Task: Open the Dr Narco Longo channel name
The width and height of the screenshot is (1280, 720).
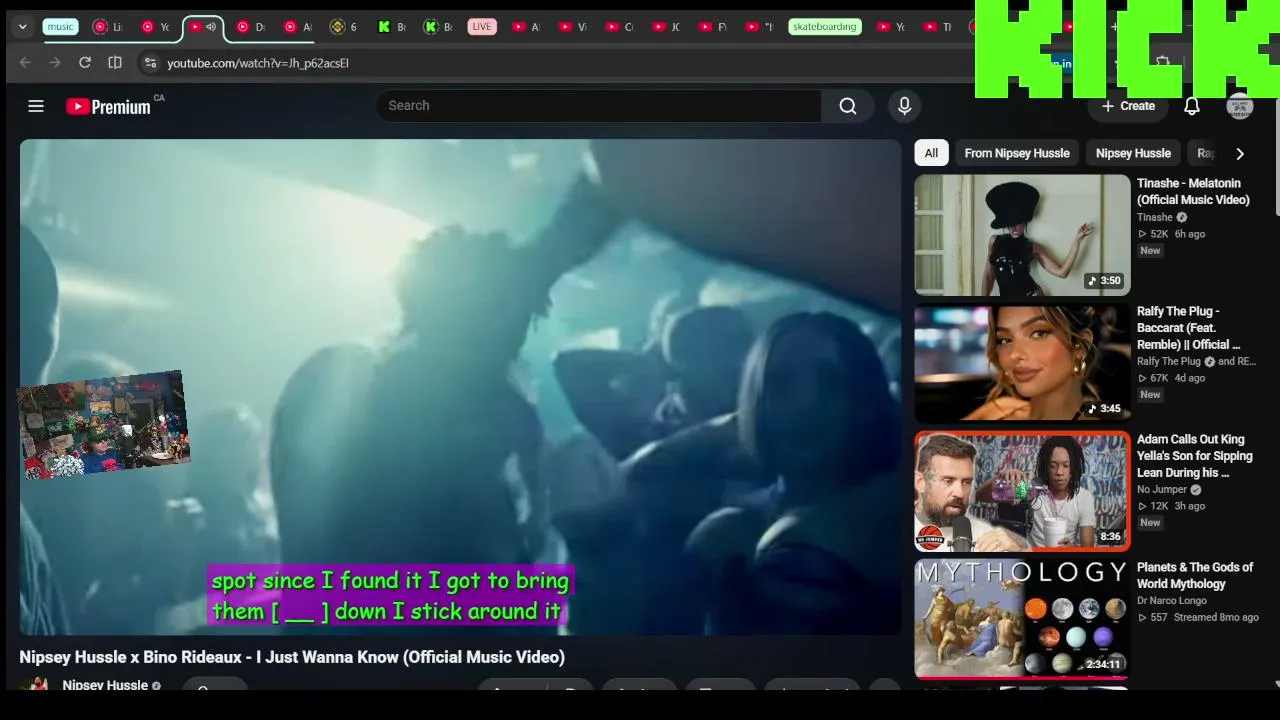Action: [x=1174, y=602]
